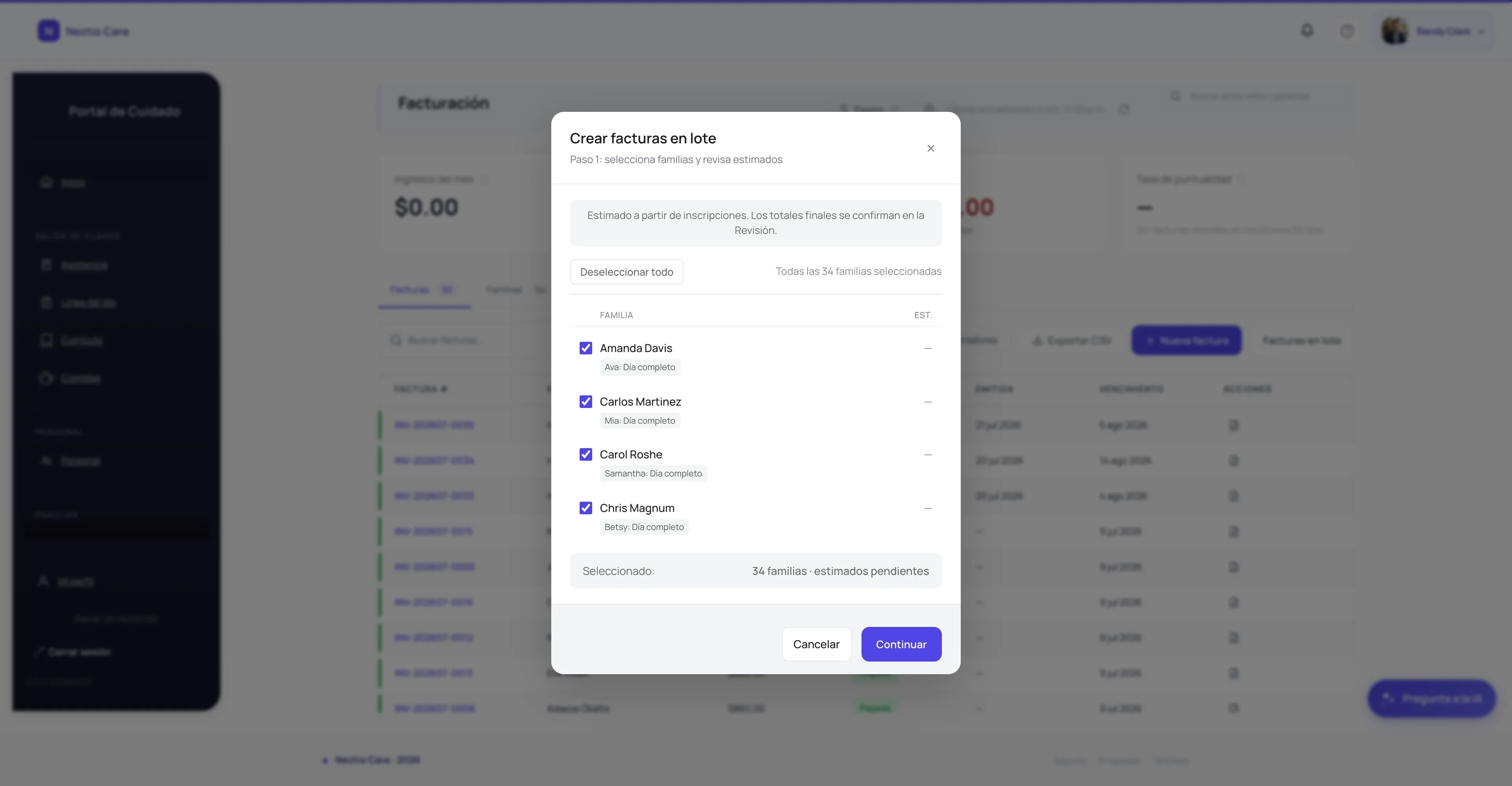Click the Continuar button
1512x786 pixels.
click(901, 644)
